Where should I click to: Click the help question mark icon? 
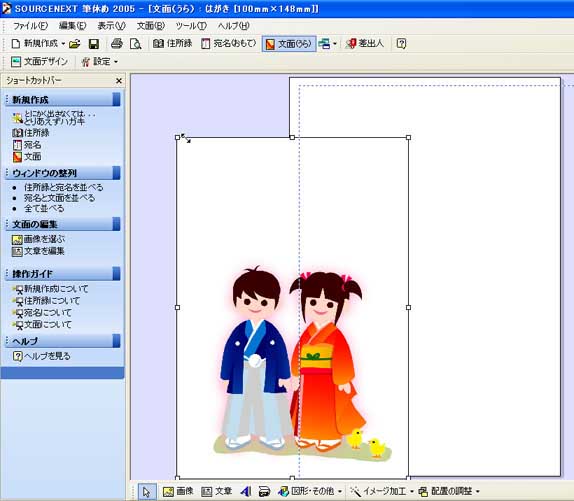pyautogui.click(x=401, y=44)
